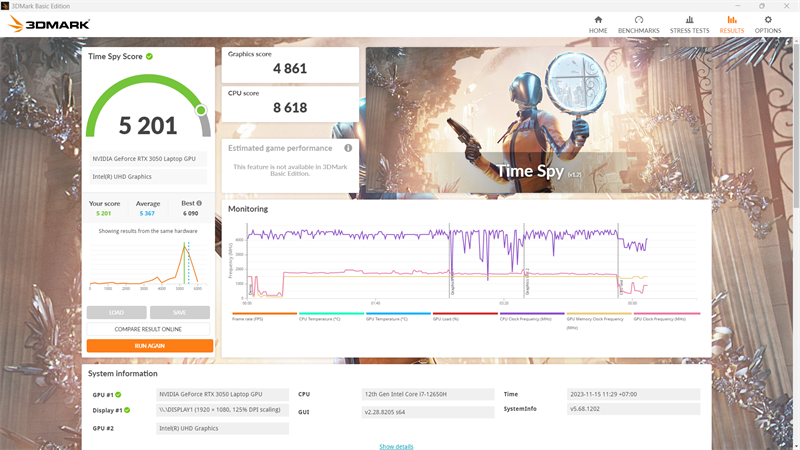Click the 3DMark logo

click(49, 24)
